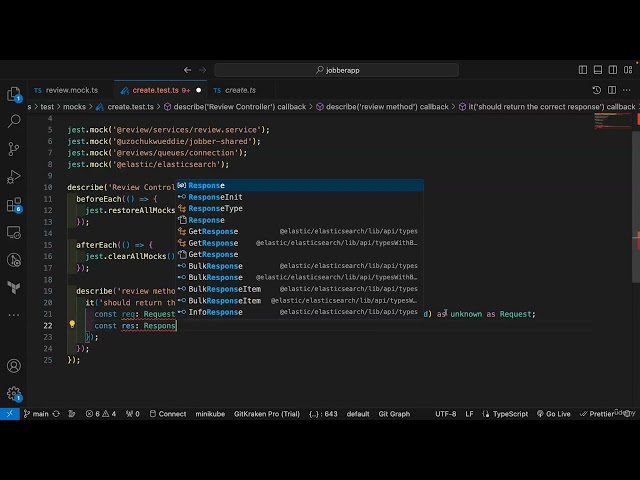Change UTF-8 encoding in status bar

point(446,414)
